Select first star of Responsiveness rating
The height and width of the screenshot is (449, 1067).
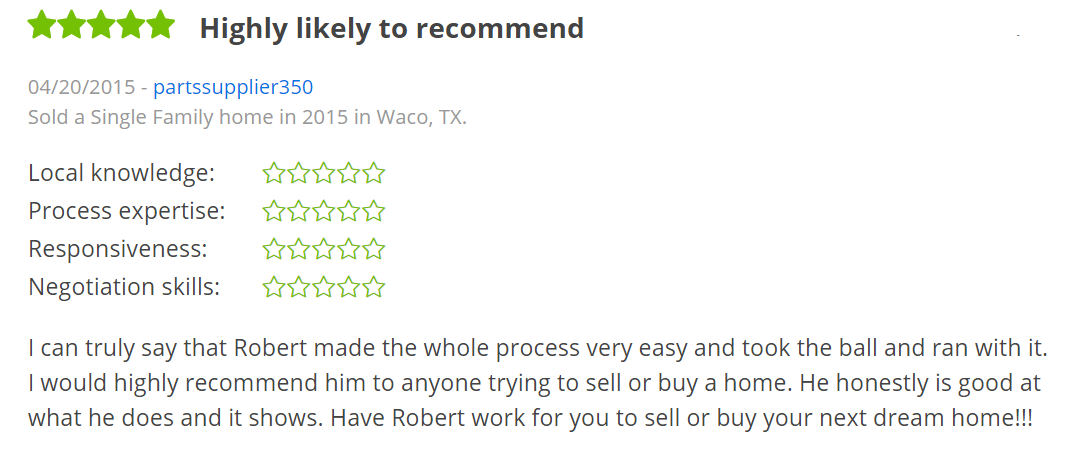pyautogui.click(x=274, y=249)
